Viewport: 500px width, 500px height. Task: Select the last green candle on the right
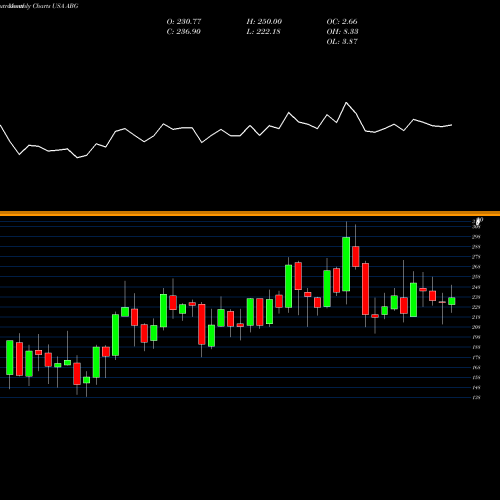click(452, 301)
